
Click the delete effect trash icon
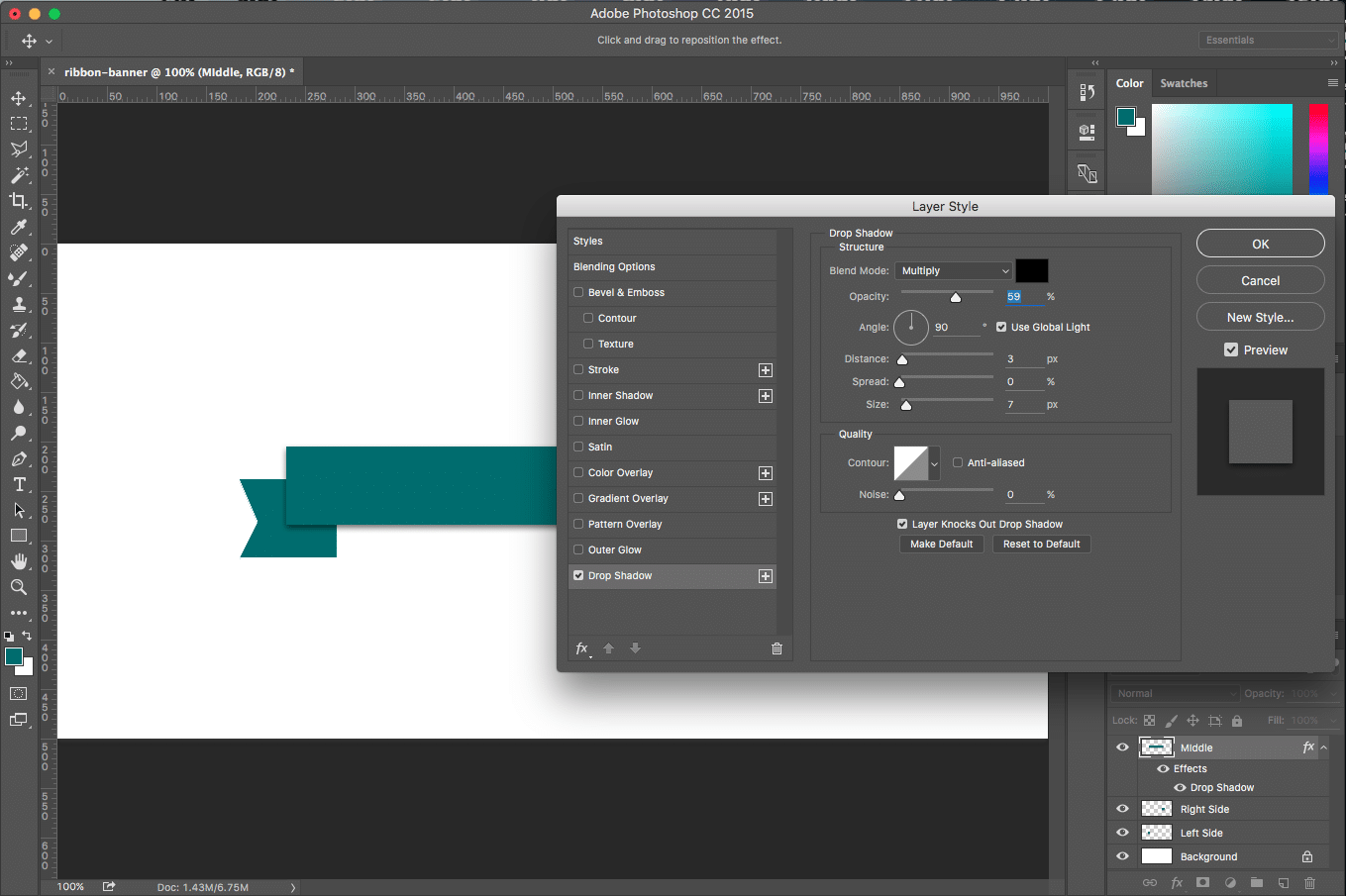[x=777, y=648]
